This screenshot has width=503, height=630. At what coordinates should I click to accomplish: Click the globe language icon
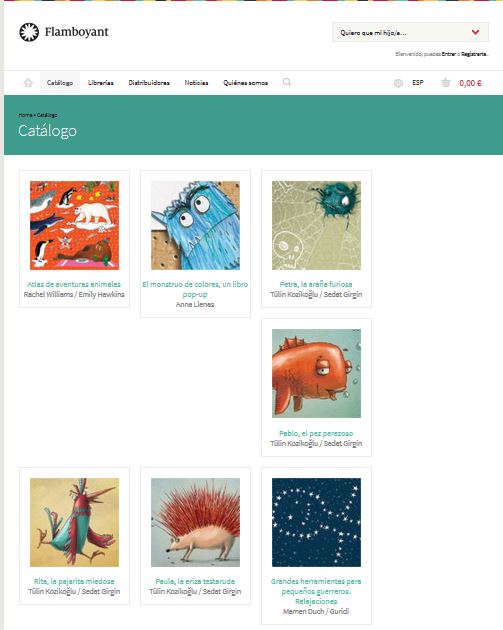398,83
